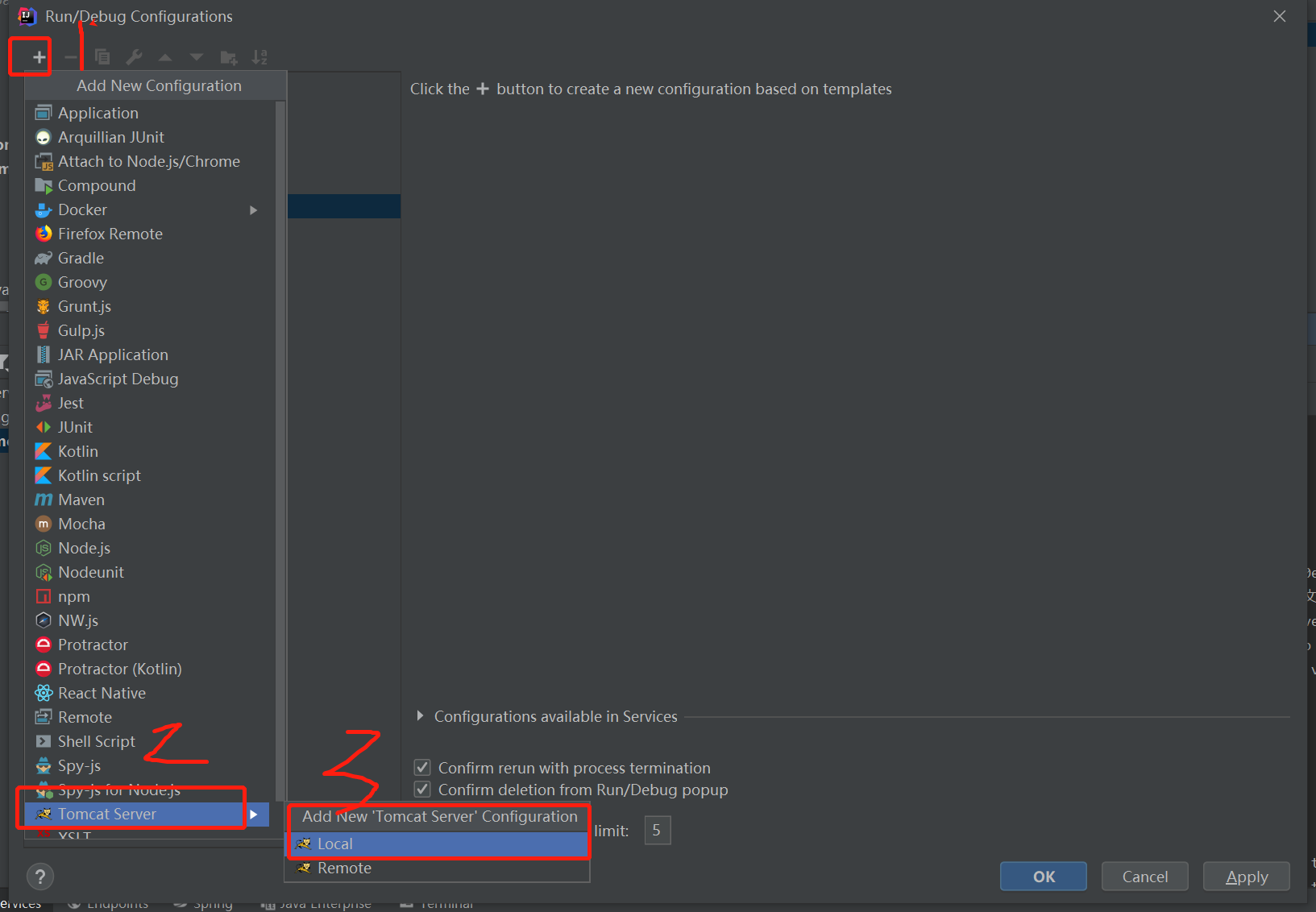
Task: Select Node.js configuration
Action: coord(150,548)
